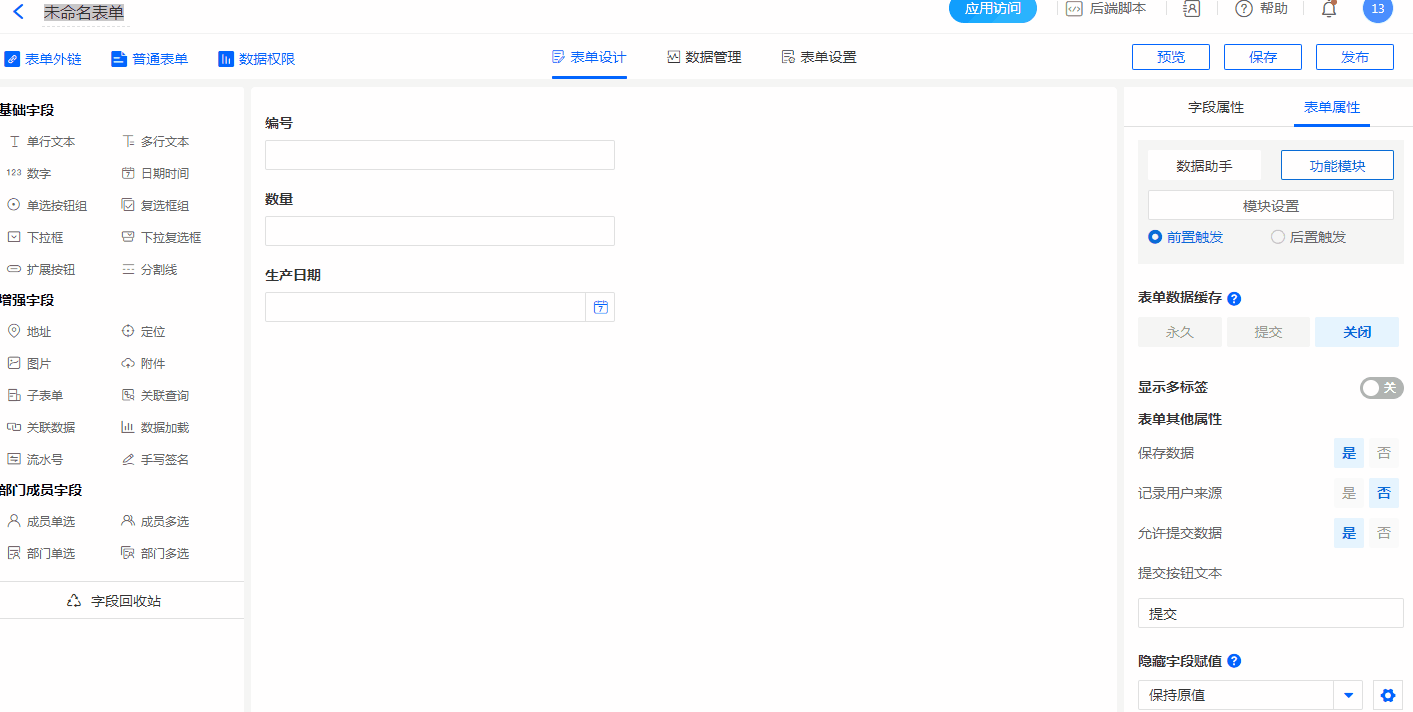
Task: Select the 后置触发 radio option
Action: point(1277,237)
